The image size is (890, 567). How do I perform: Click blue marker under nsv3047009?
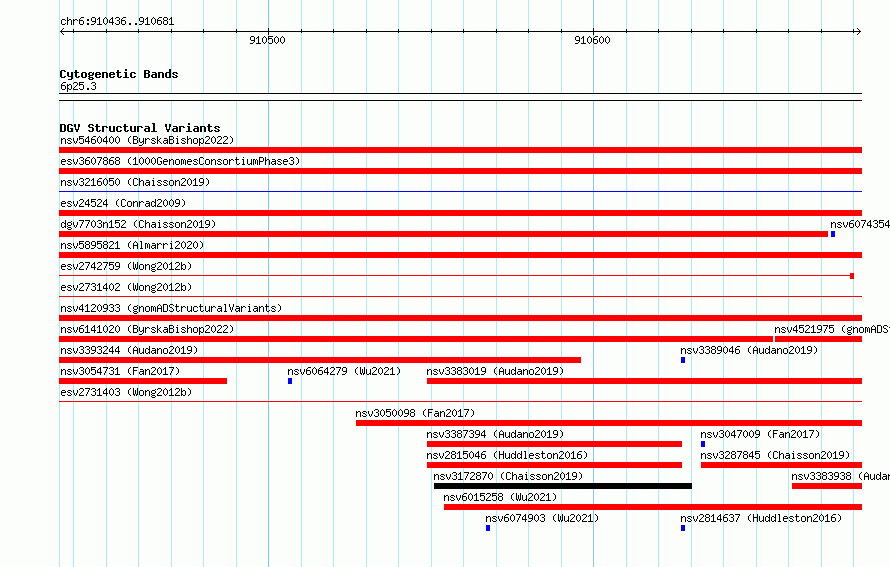(x=703, y=444)
